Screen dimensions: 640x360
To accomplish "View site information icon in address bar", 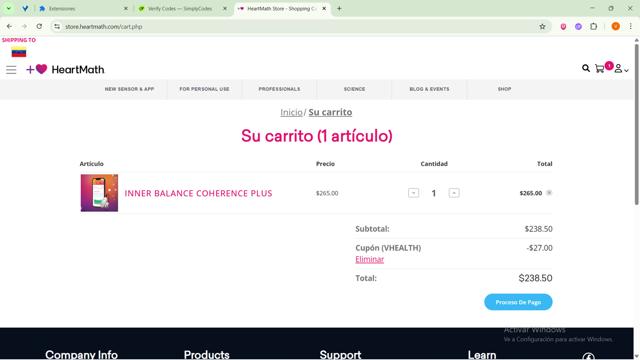I will (x=57, y=27).
